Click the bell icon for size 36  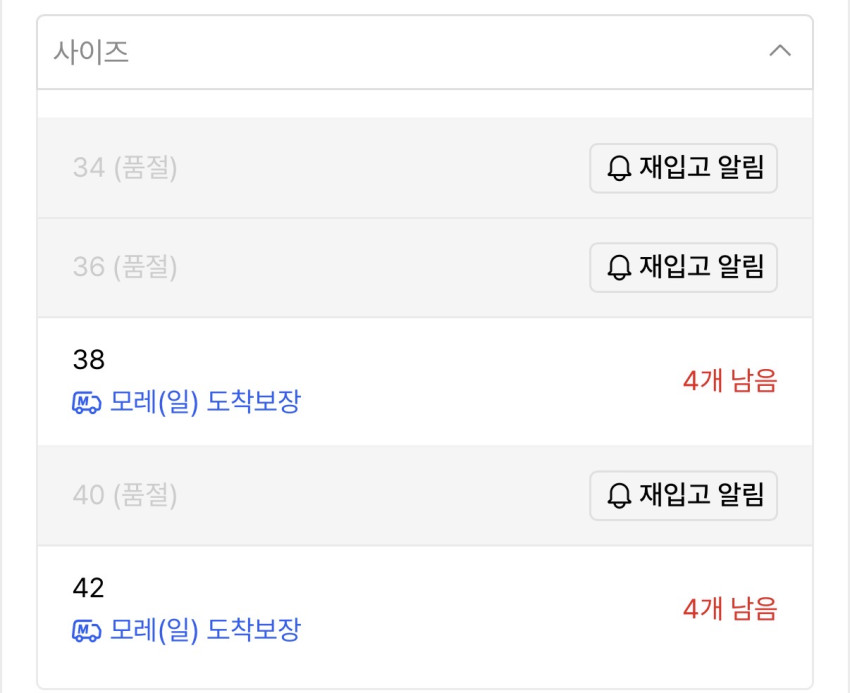pos(620,267)
